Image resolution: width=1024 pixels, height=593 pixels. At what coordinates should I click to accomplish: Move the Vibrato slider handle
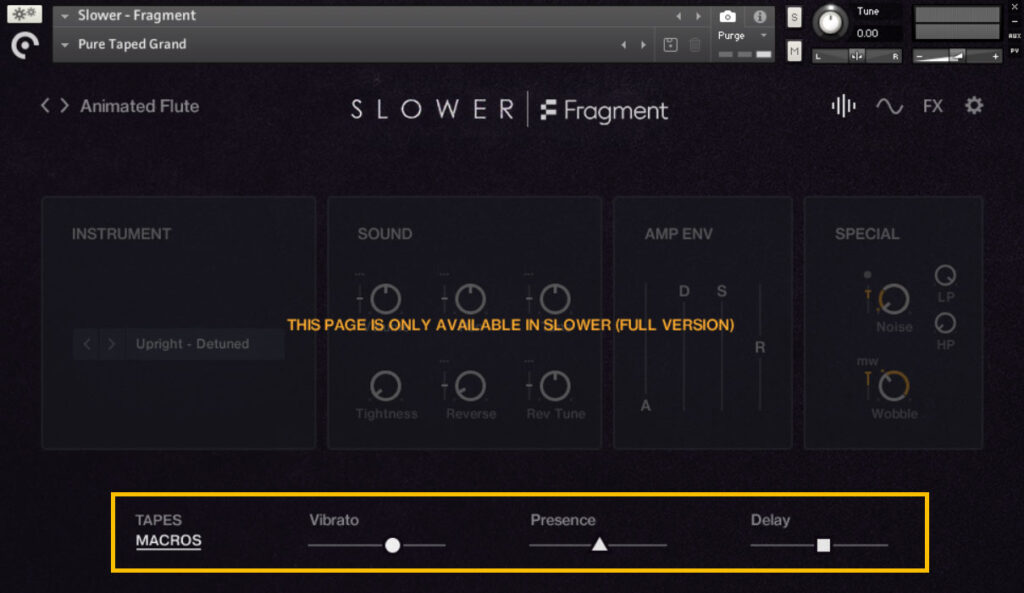click(393, 545)
